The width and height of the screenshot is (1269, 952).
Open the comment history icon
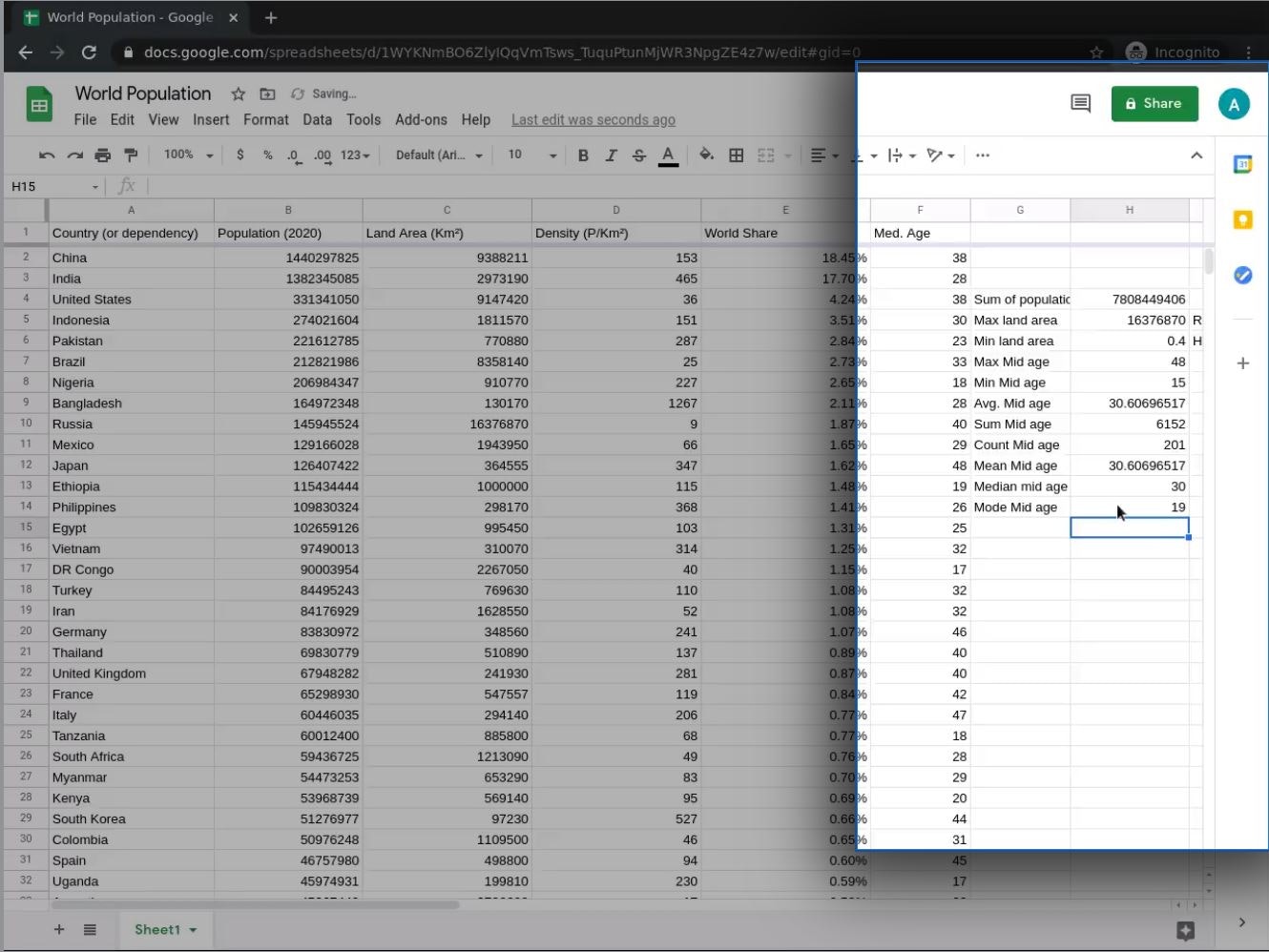coord(1080,104)
